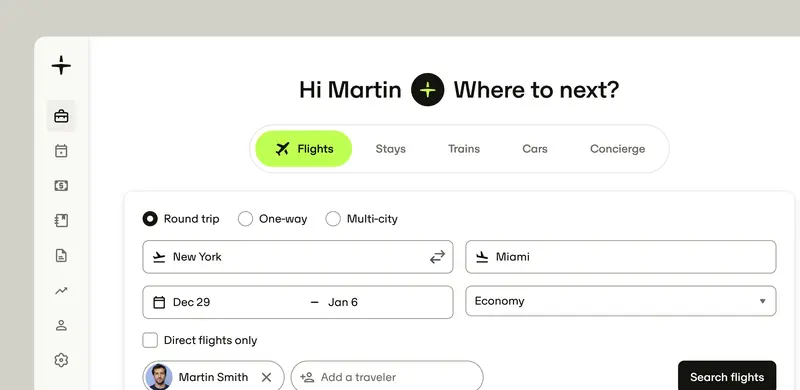This screenshot has width=800, height=390.
Task: Open the settings gear in sidebar
Action: pyautogui.click(x=61, y=360)
